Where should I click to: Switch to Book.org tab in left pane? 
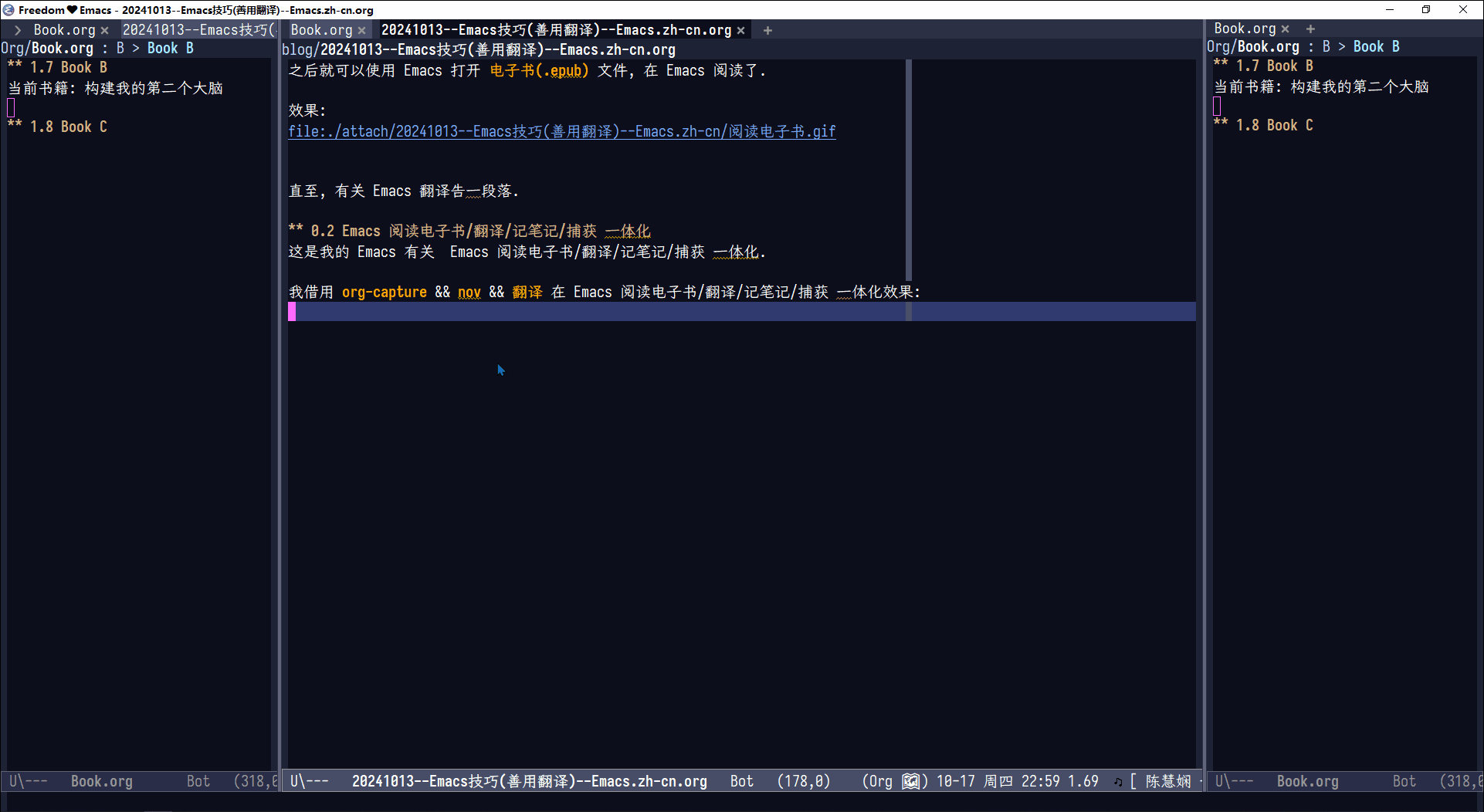click(65, 30)
